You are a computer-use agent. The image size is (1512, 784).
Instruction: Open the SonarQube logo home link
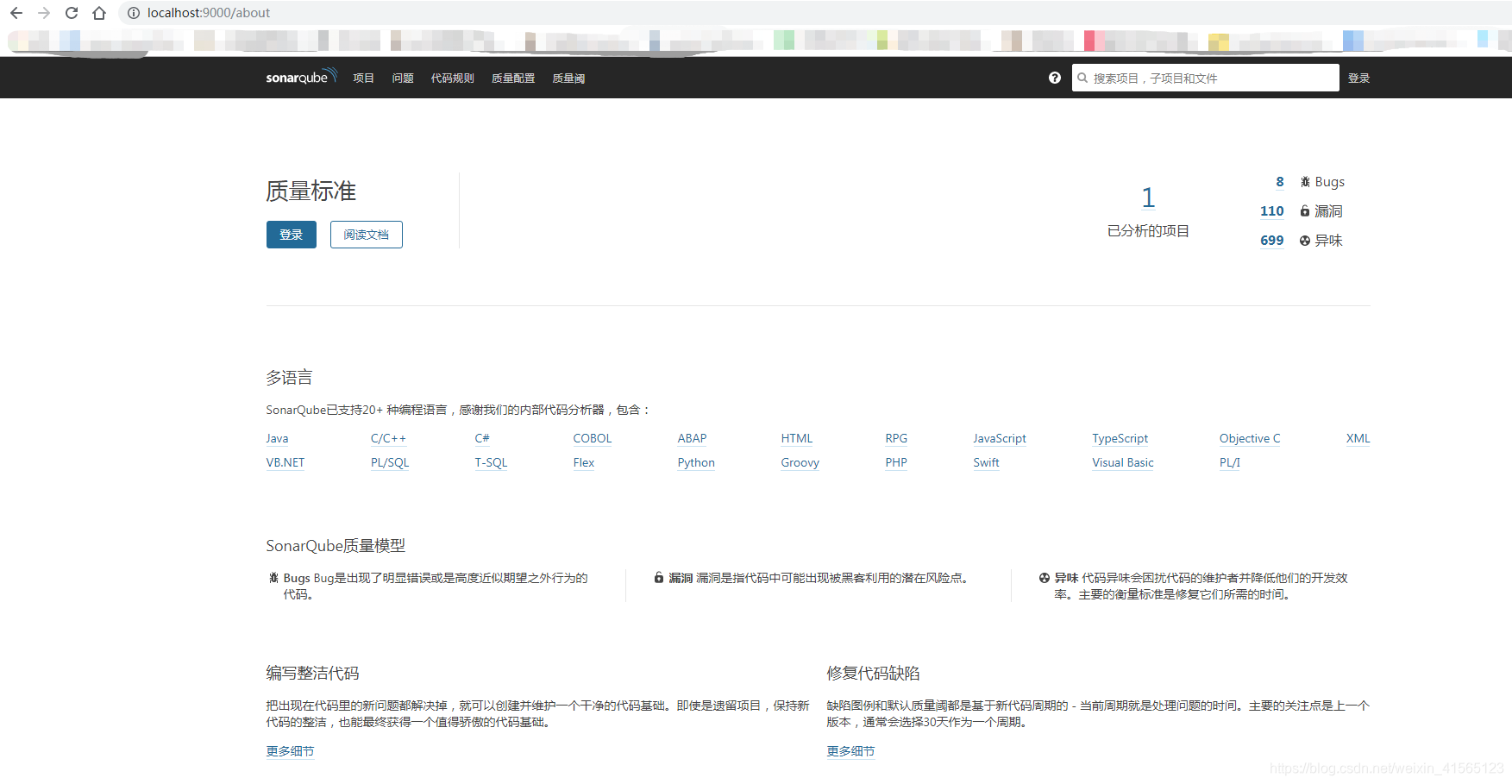[x=301, y=77]
